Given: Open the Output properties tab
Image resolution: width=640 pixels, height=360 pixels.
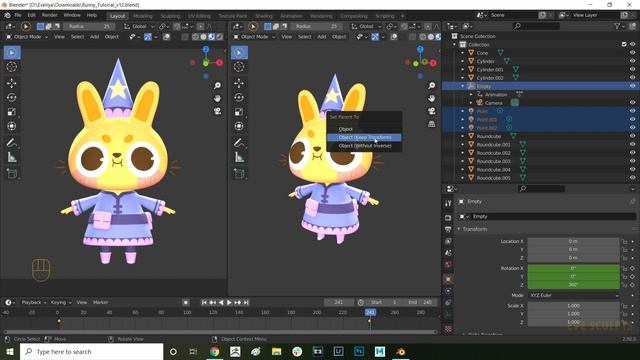Looking at the screenshot, I should [448, 229].
